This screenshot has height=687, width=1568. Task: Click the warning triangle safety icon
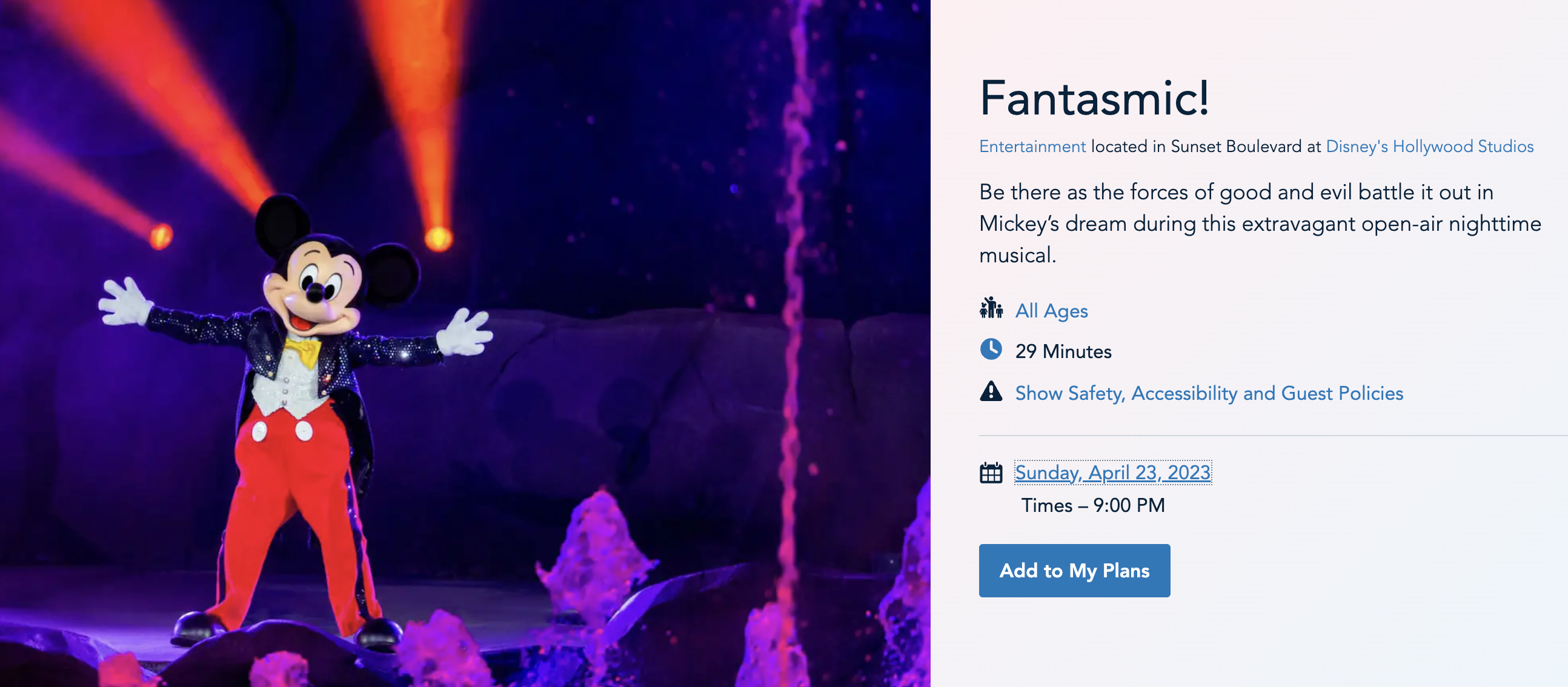pos(991,391)
